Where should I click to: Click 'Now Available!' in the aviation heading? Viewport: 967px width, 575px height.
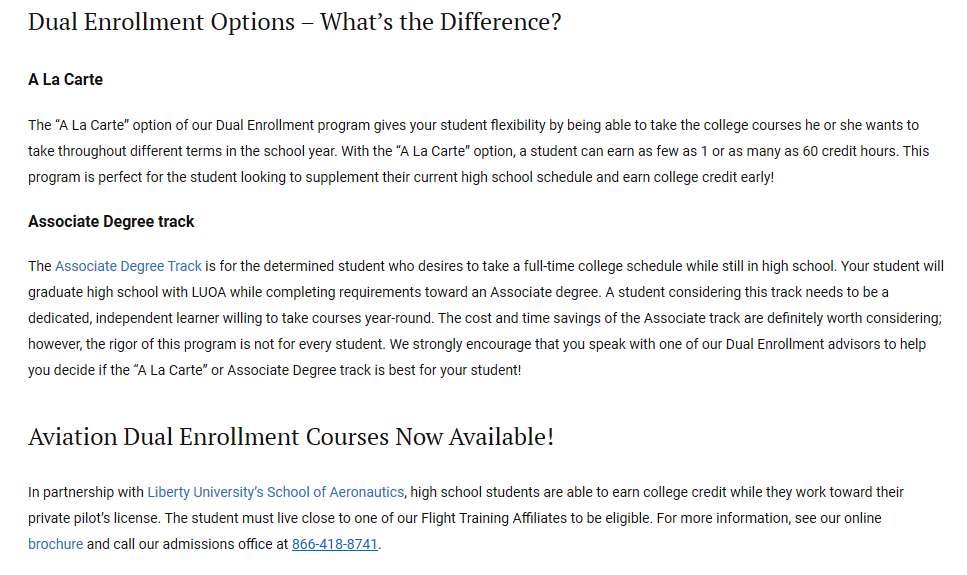474,437
